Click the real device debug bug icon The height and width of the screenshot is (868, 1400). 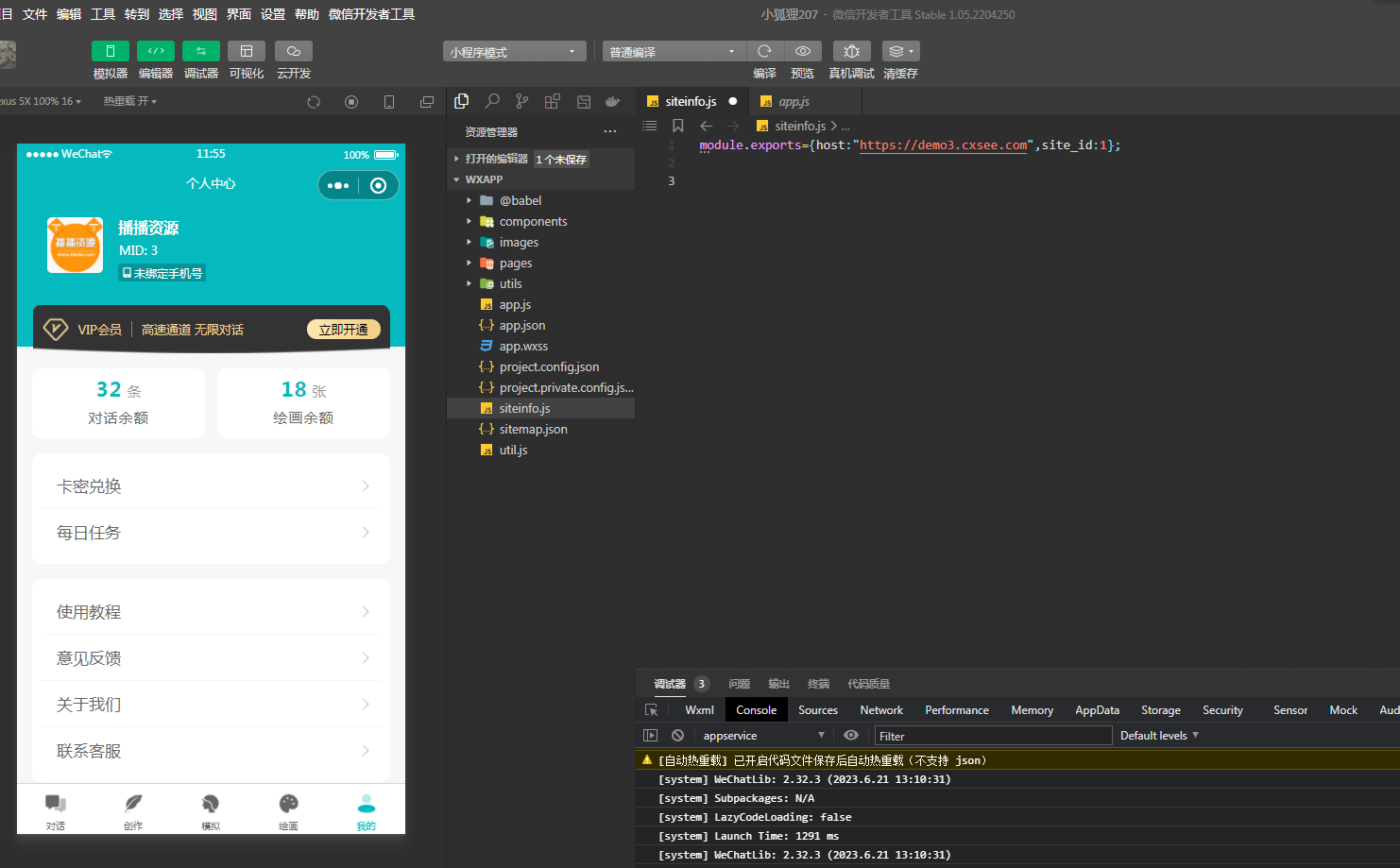coord(851,51)
